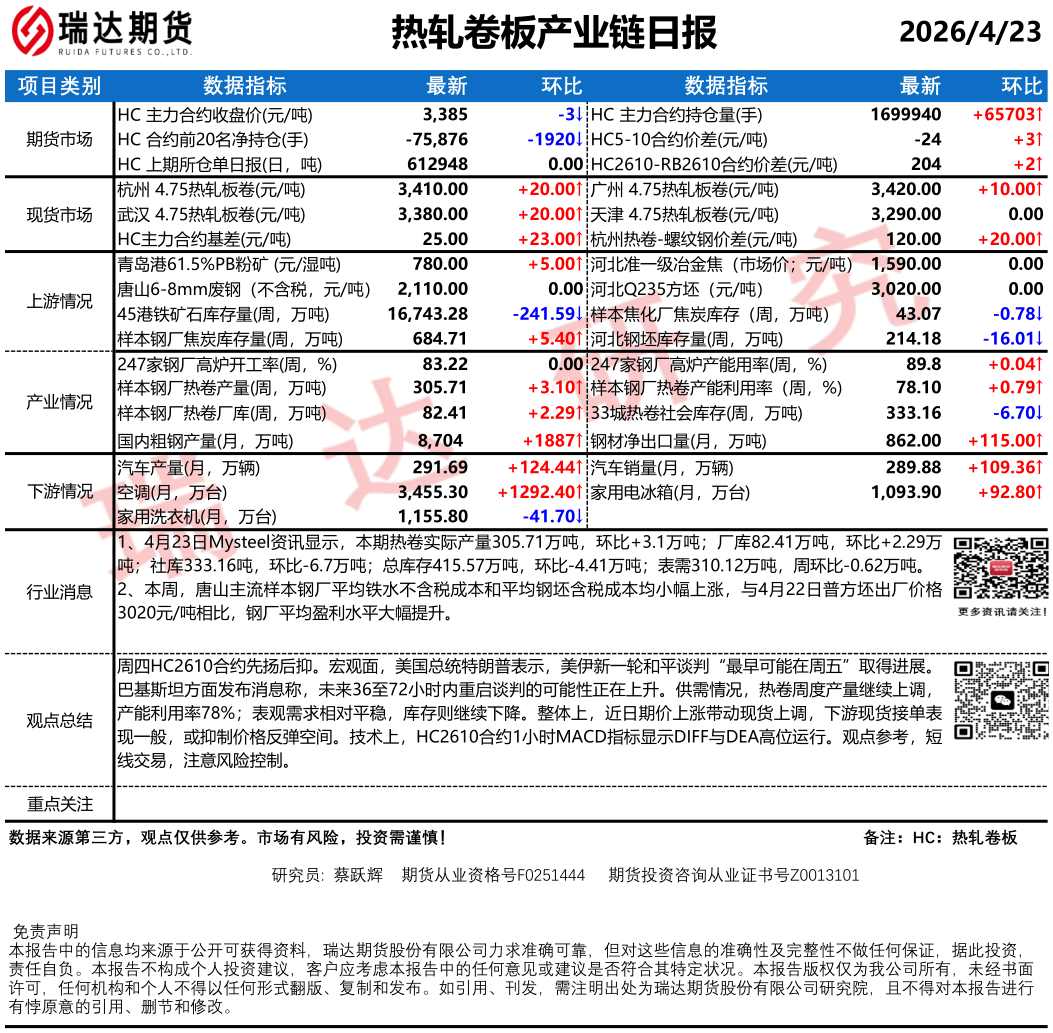Click the title 热轧卷板产业链日报

click(x=553, y=33)
